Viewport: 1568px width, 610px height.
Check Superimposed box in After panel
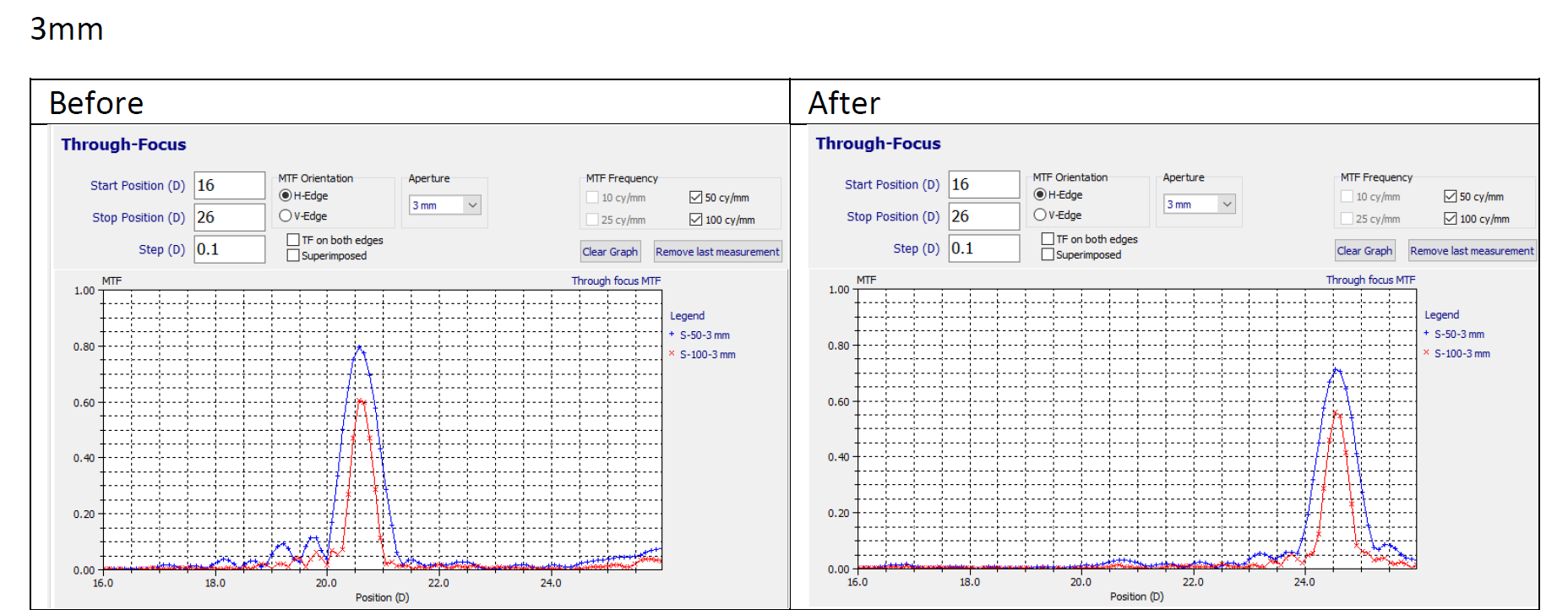pos(1048,255)
